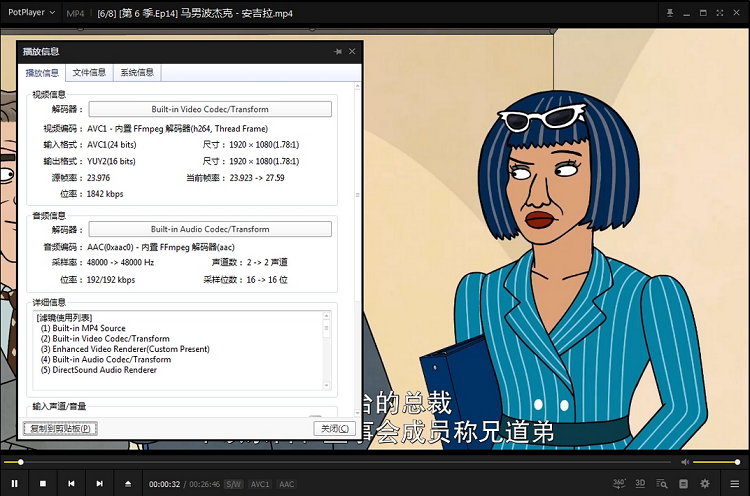Open the settings gear in control bar
The height and width of the screenshot is (496, 750).
coord(705,483)
